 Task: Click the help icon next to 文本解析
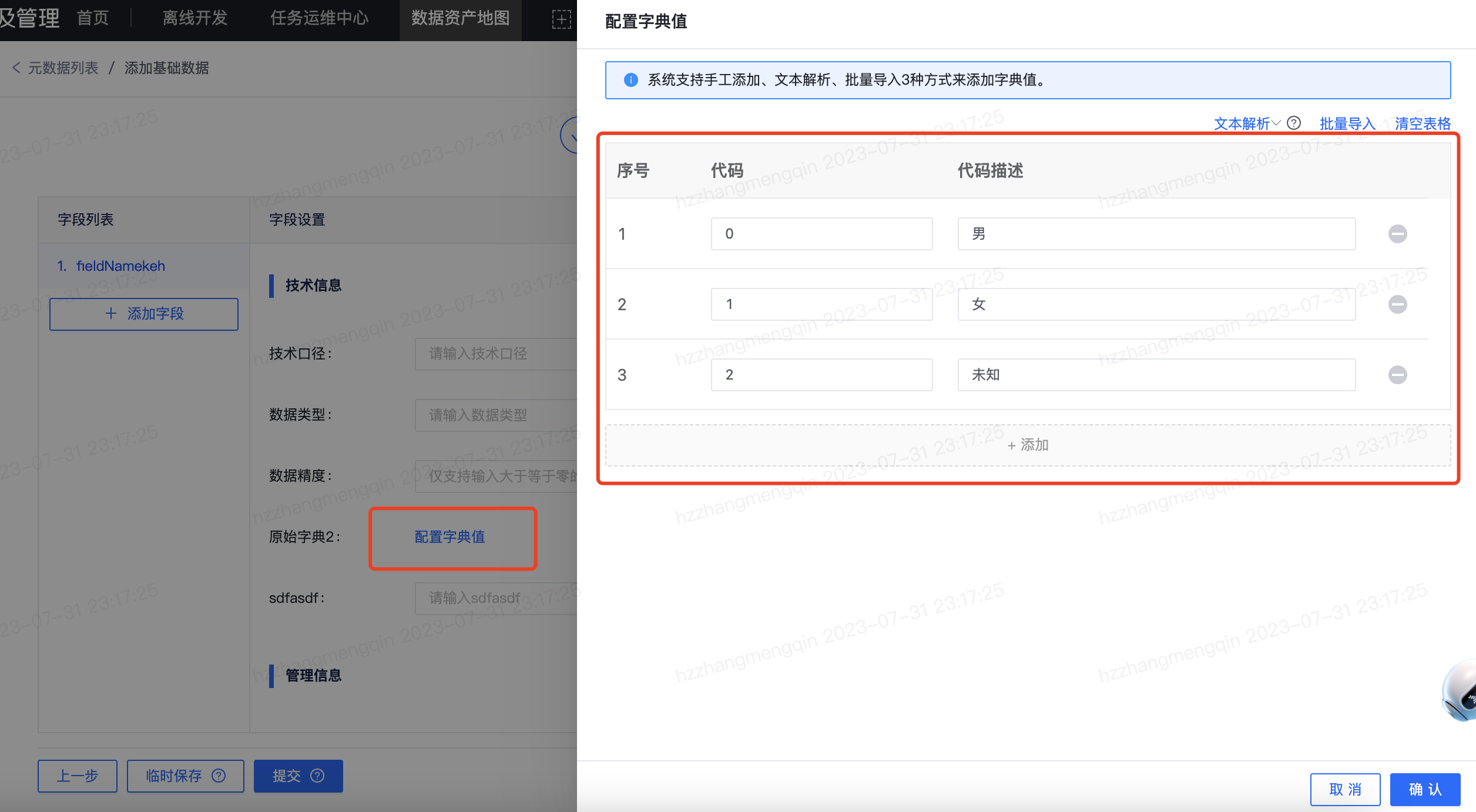pyautogui.click(x=1294, y=123)
